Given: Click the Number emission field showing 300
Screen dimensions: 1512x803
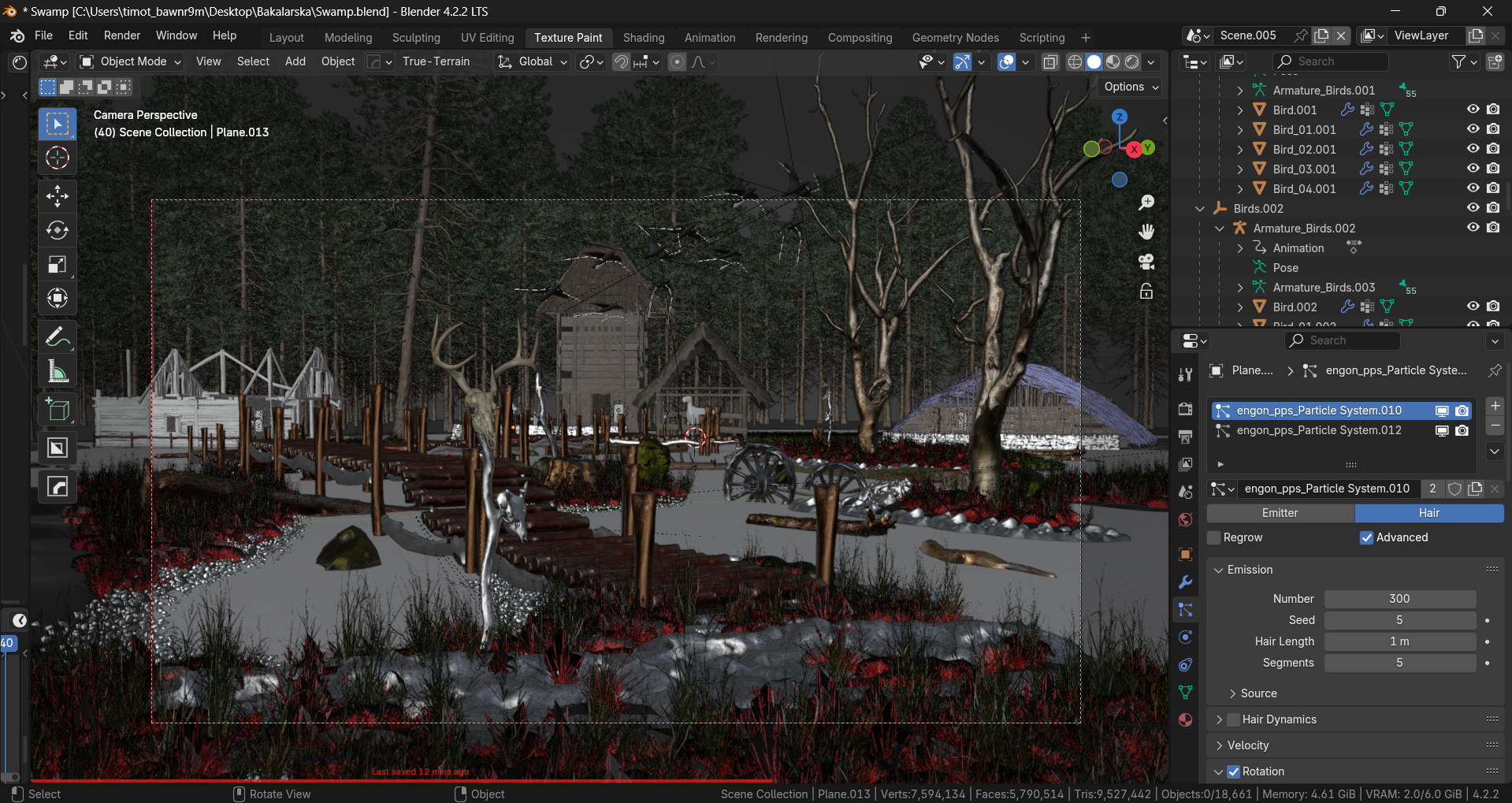Looking at the screenshot, I should (x=1399, y=599).
